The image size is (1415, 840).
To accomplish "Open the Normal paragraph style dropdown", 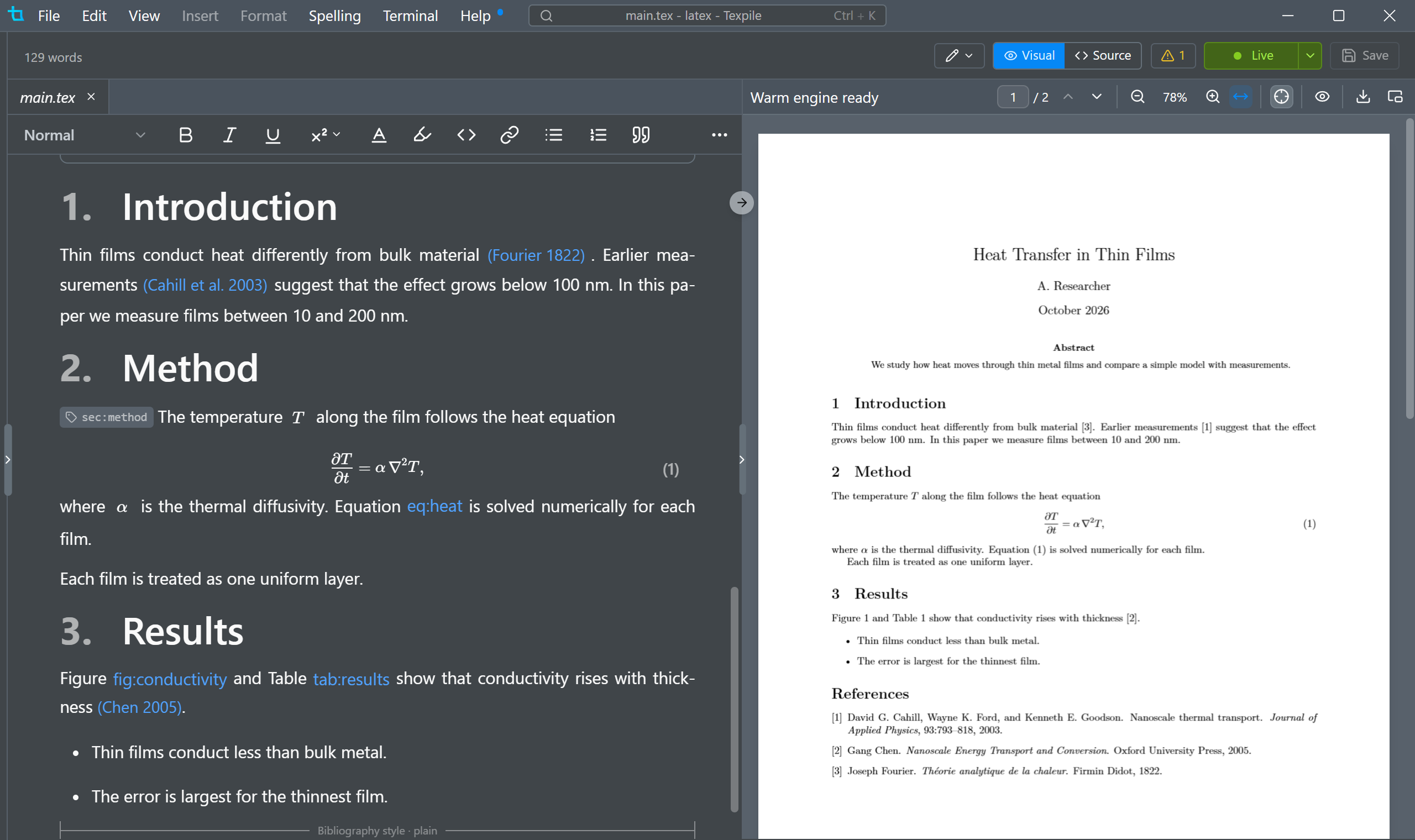I will tap(85, 135).
